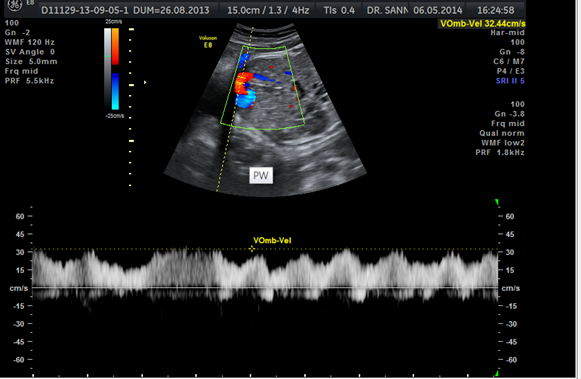The width and height of the screenshot is (581, 379).
Task: Click the green color Doppler box
Action: click(263, 88)
